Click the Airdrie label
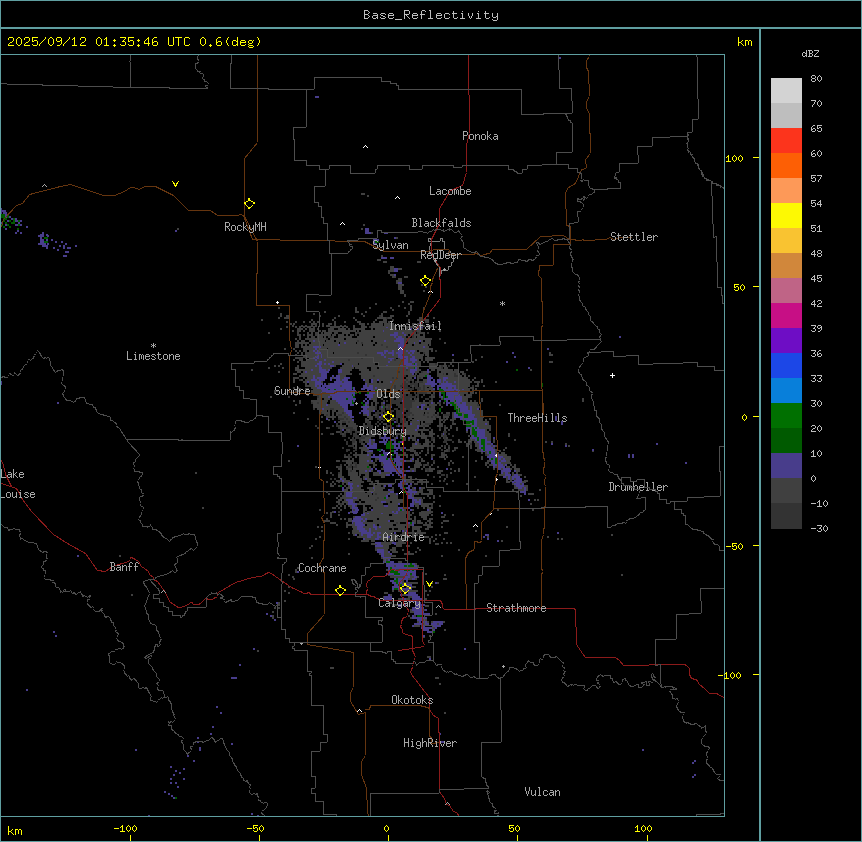This screenshot has width=862, height=842. coord(403,537)
